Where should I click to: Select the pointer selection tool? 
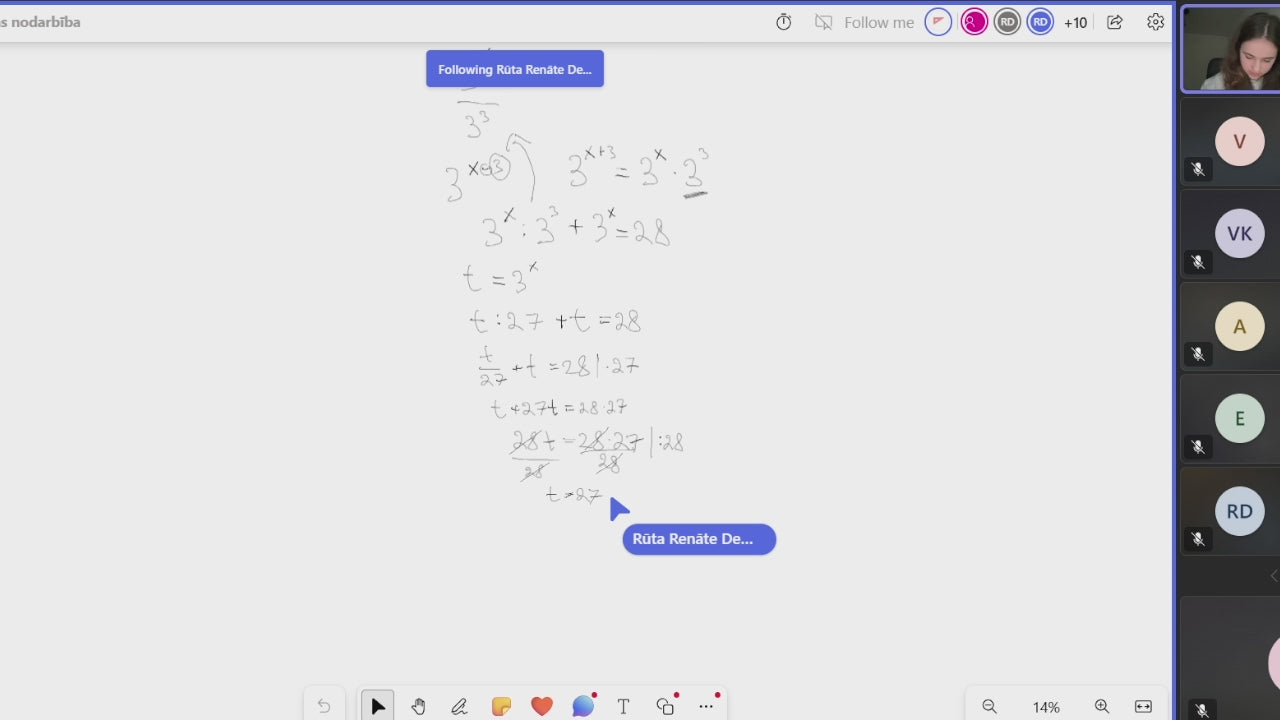coord(377,707)
